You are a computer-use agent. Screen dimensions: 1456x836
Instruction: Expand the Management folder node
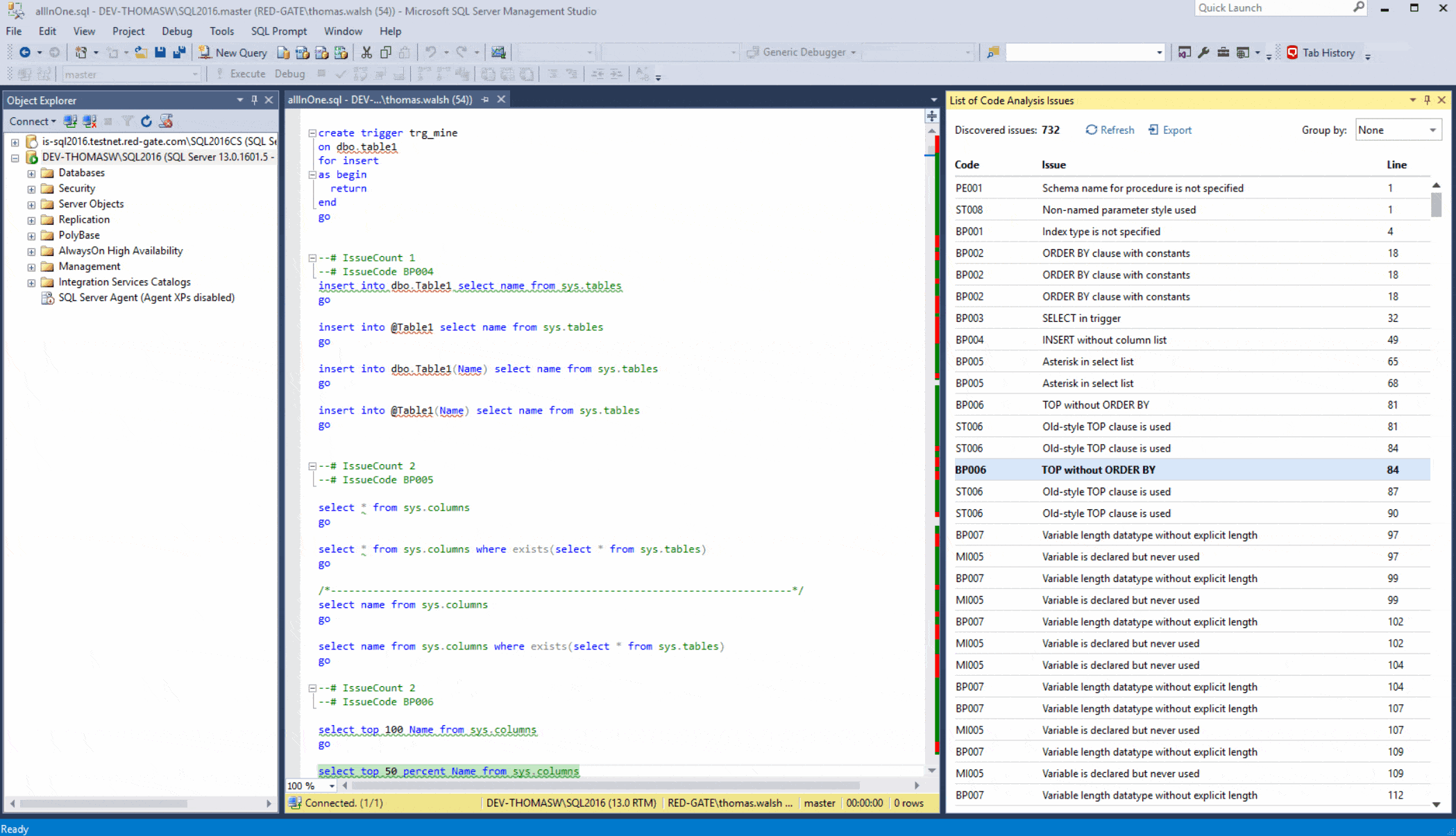click(x=31, y=266)
